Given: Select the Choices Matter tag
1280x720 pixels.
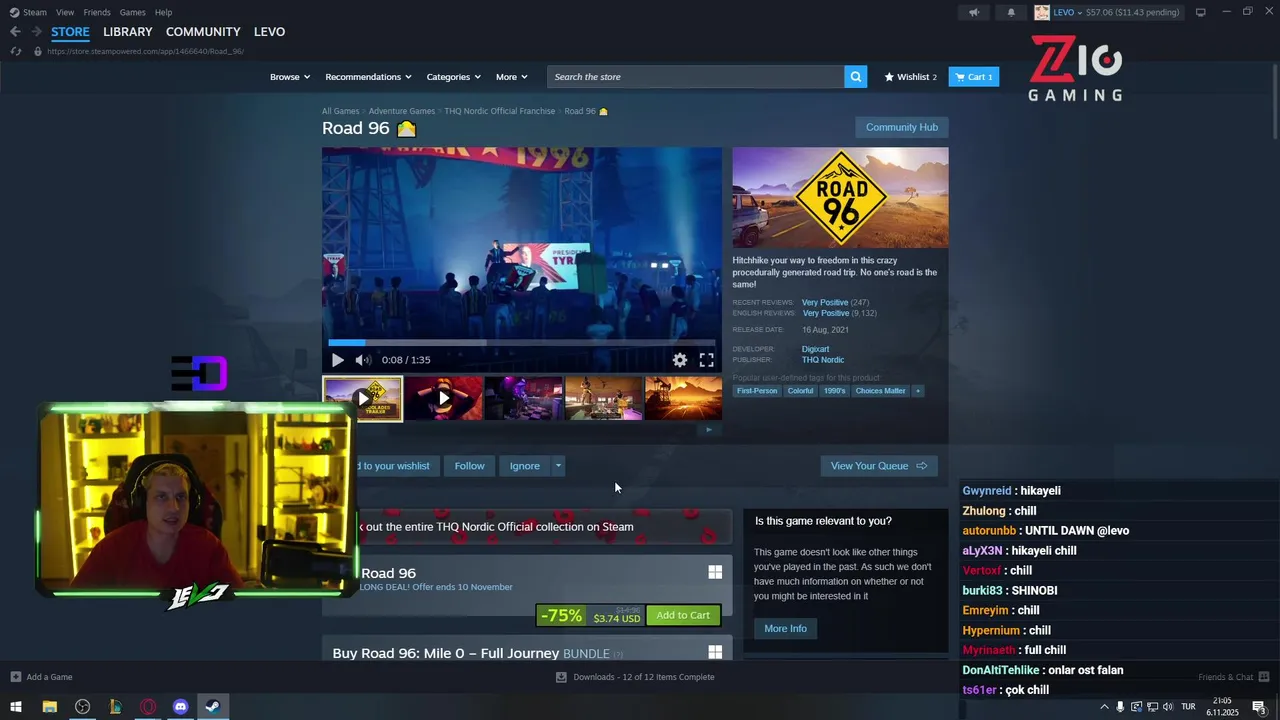Looking at the screenshot, I should pos(880,391).
